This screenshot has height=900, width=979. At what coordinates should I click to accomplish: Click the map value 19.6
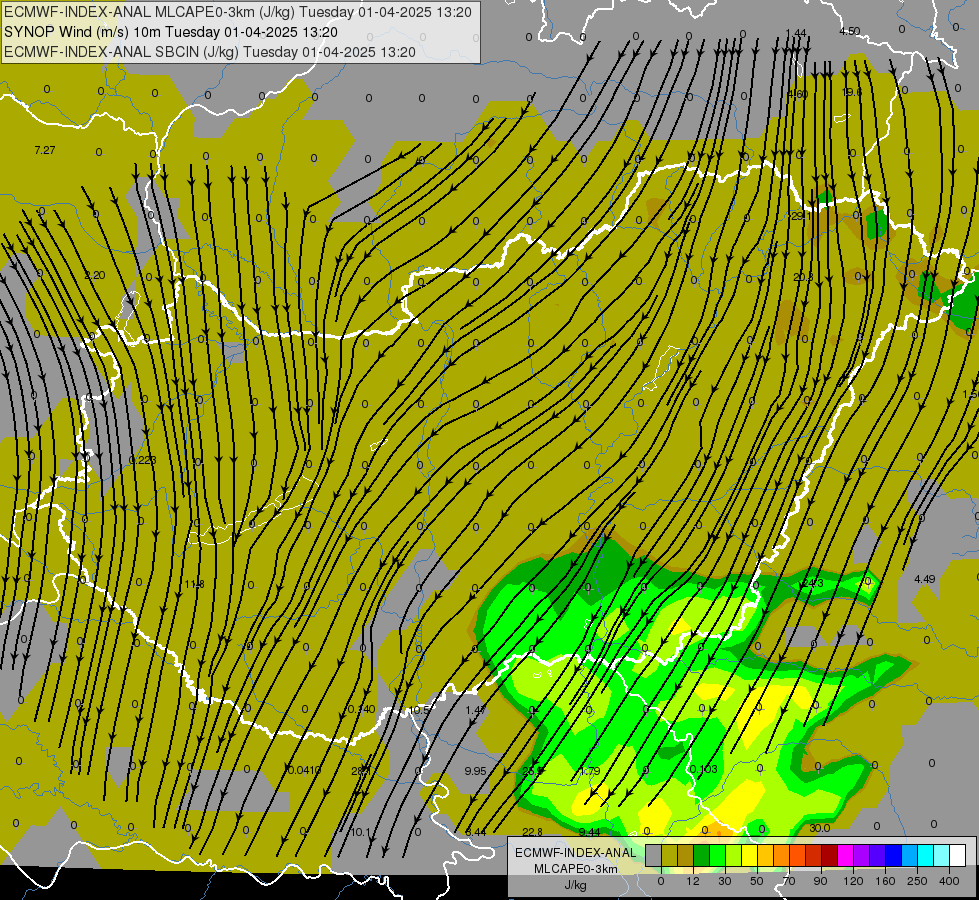(x=851, y=92)
